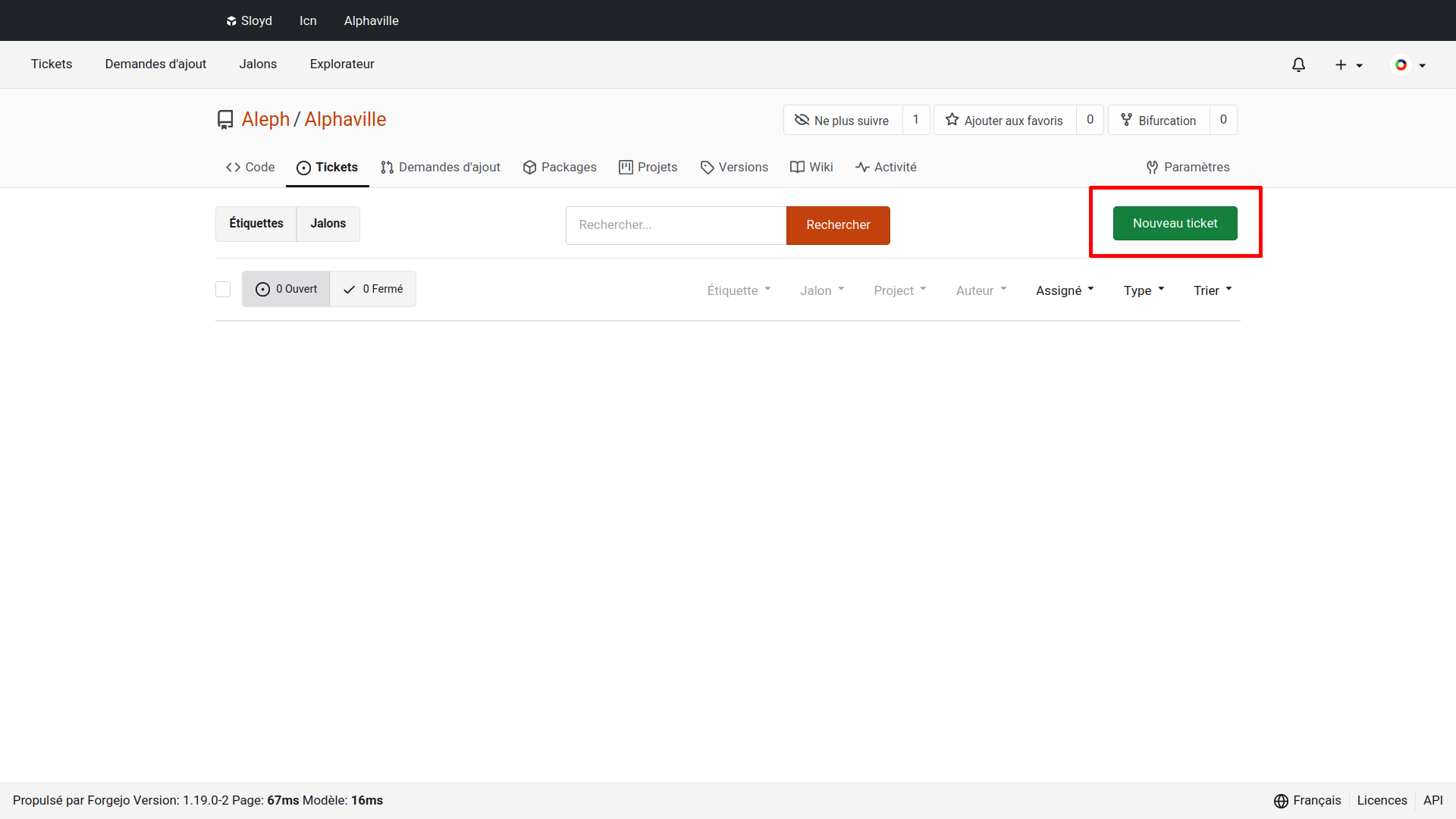The image size is (1456, 819).
Task: Tick the select-all tickets checkbox
Action: (223, 290)
